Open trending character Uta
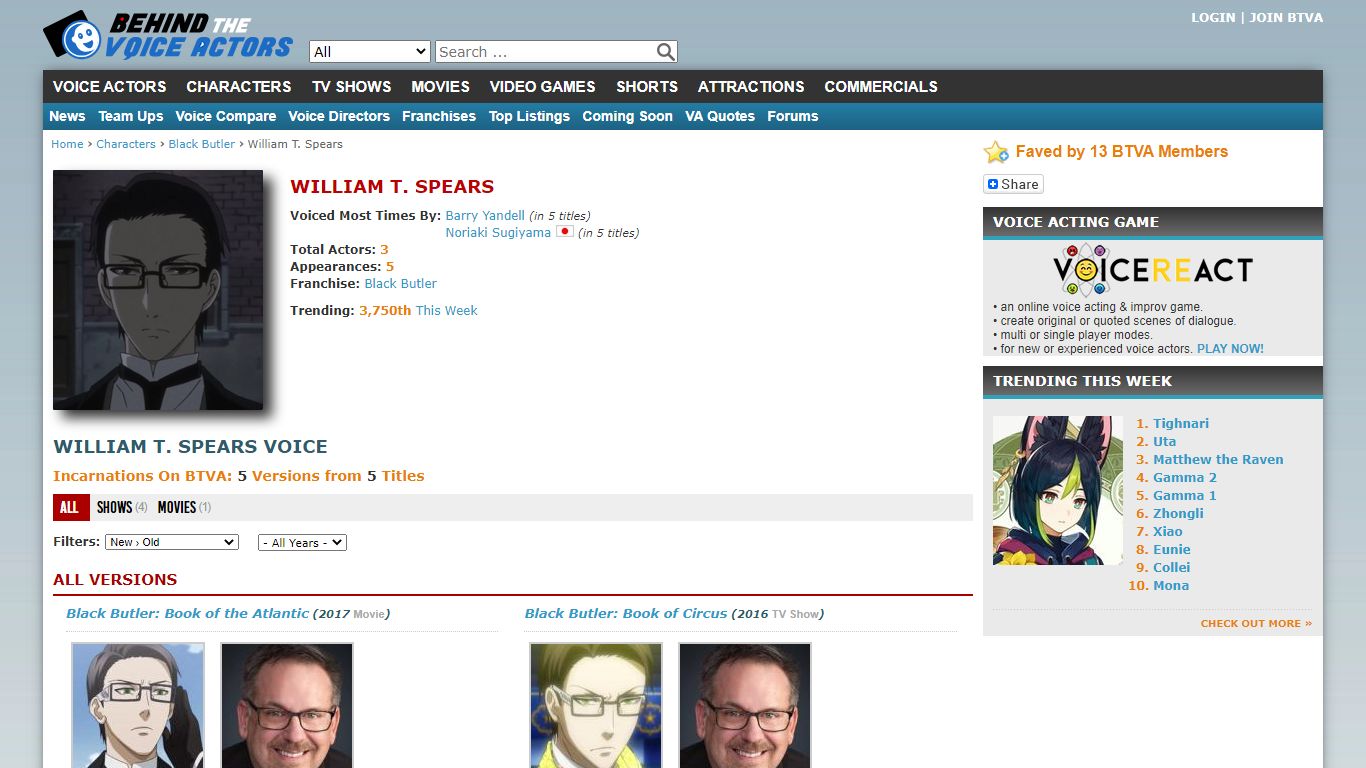The height and width of the screenshot is (768, 1366). 1164,441
